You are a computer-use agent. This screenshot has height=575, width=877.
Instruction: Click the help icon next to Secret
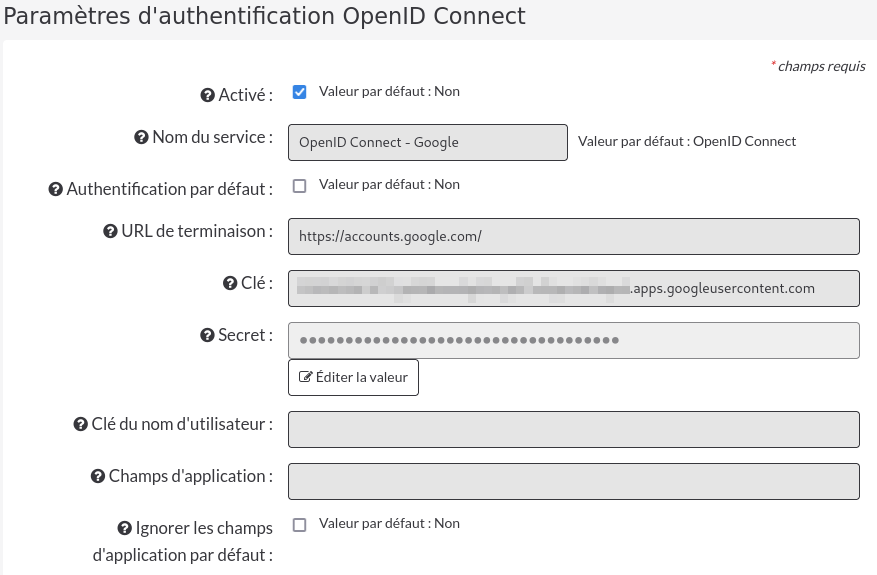point(207,336)
